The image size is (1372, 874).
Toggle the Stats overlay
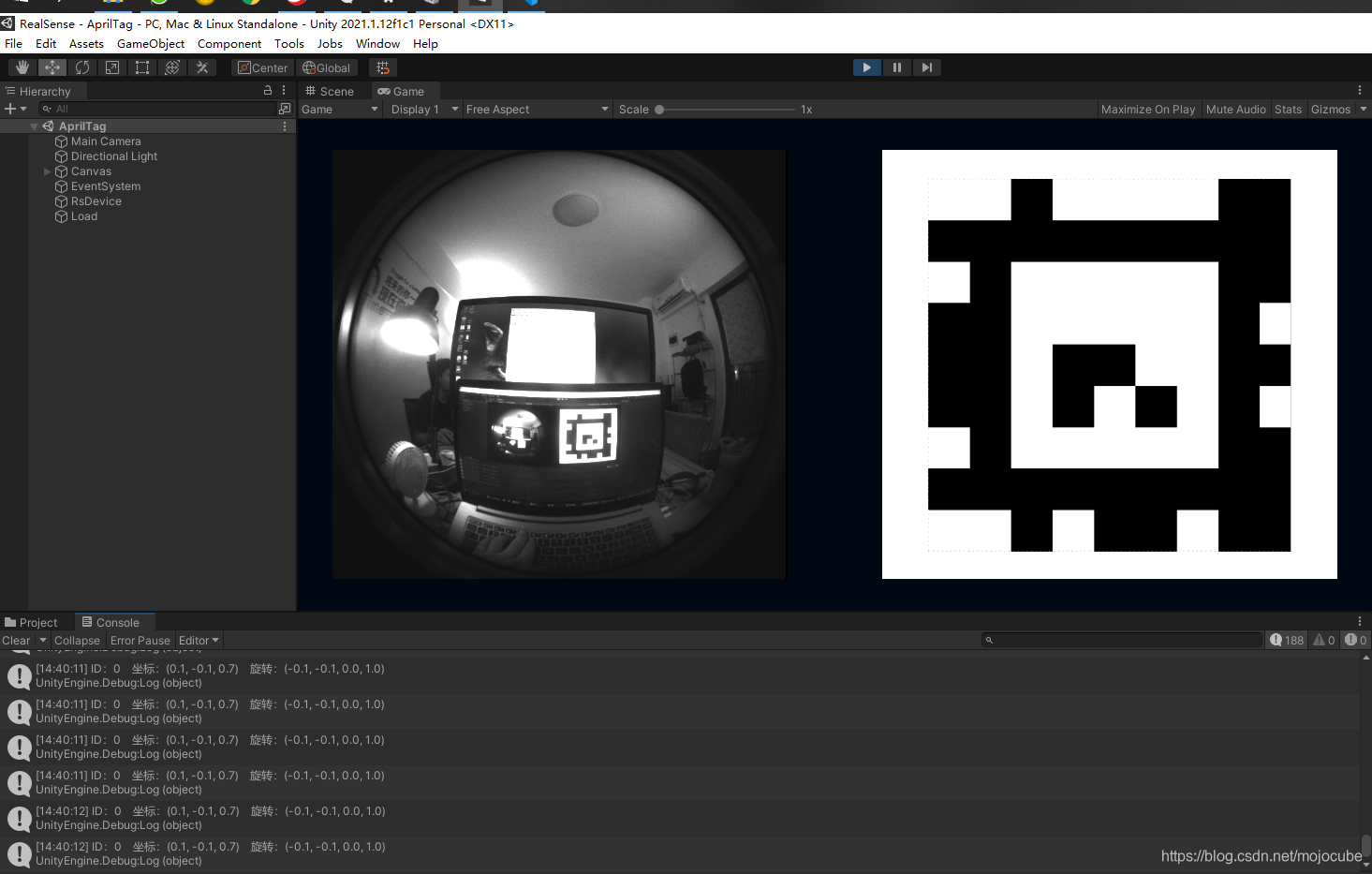1288,110
